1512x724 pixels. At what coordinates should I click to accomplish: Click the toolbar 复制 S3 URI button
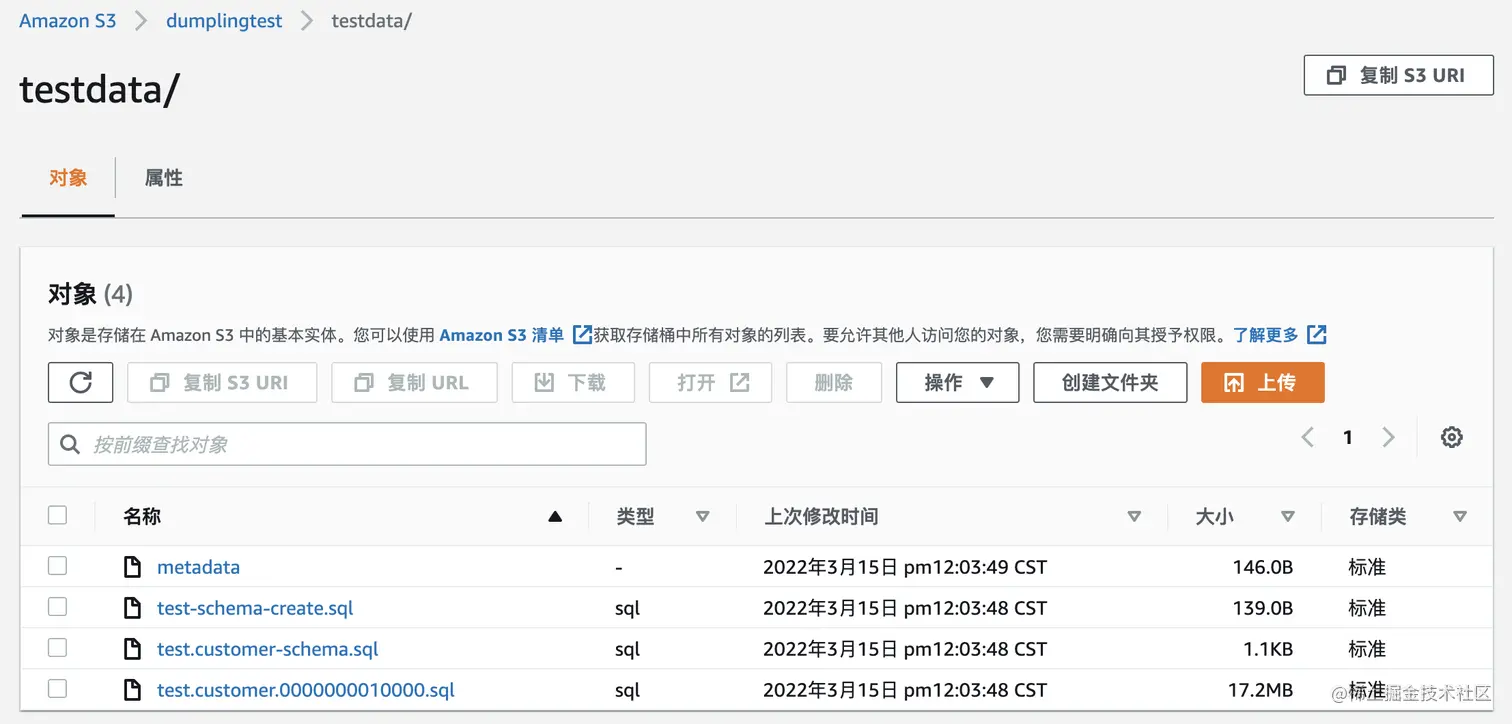[222, 382]
